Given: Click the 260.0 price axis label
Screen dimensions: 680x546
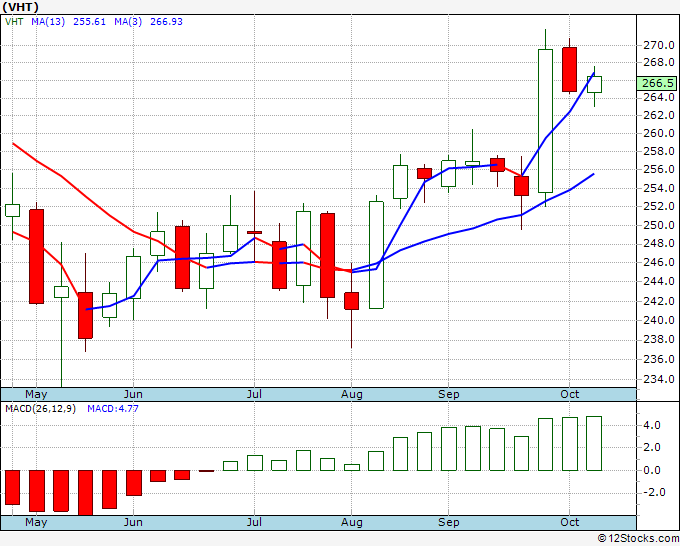Looking at the screenshot, I should click(x=659, y=133).
